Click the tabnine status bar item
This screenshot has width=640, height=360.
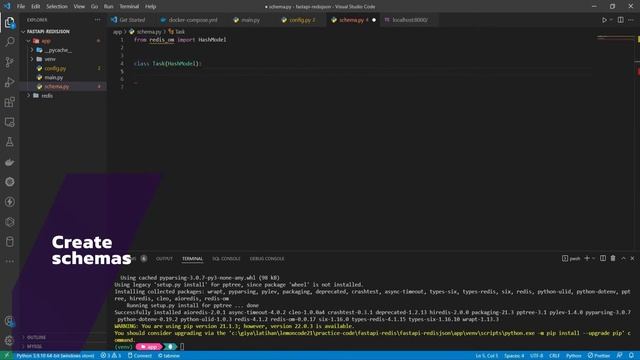point(169,356)
